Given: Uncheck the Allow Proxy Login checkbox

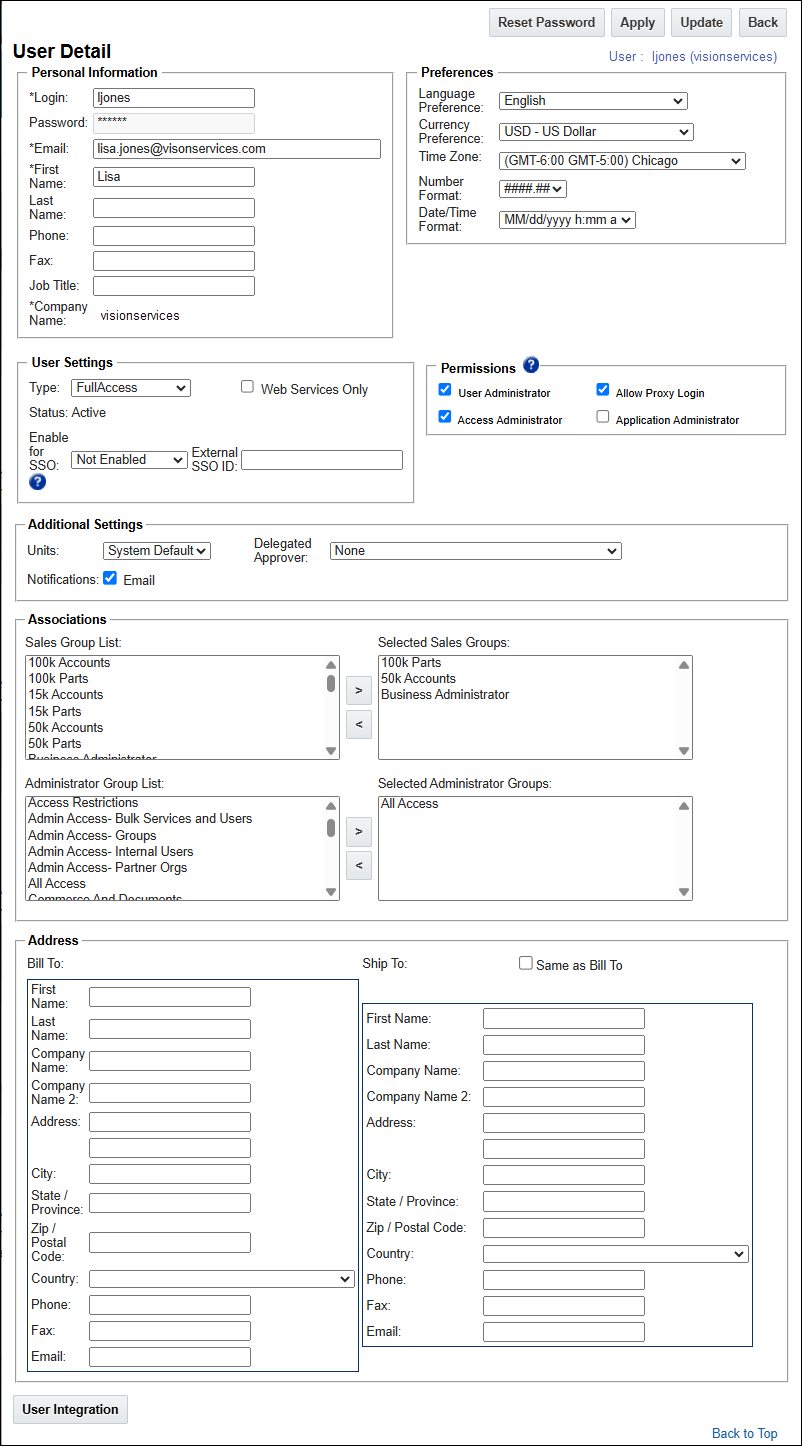Looking at the screenshot, I should (602, 389).
